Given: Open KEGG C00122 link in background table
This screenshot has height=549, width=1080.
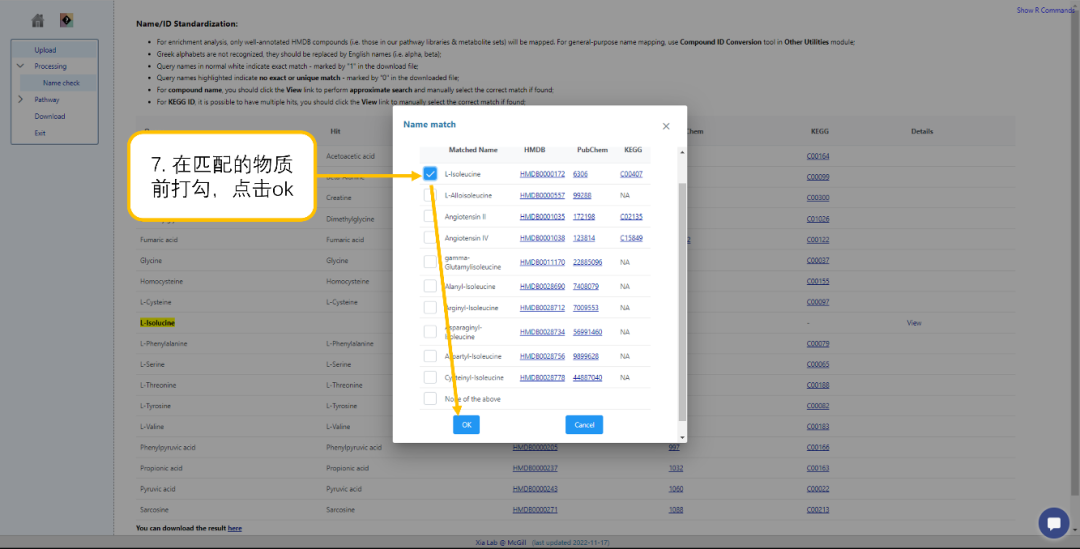Looking at the screenshot, I should tap(818, 240).
